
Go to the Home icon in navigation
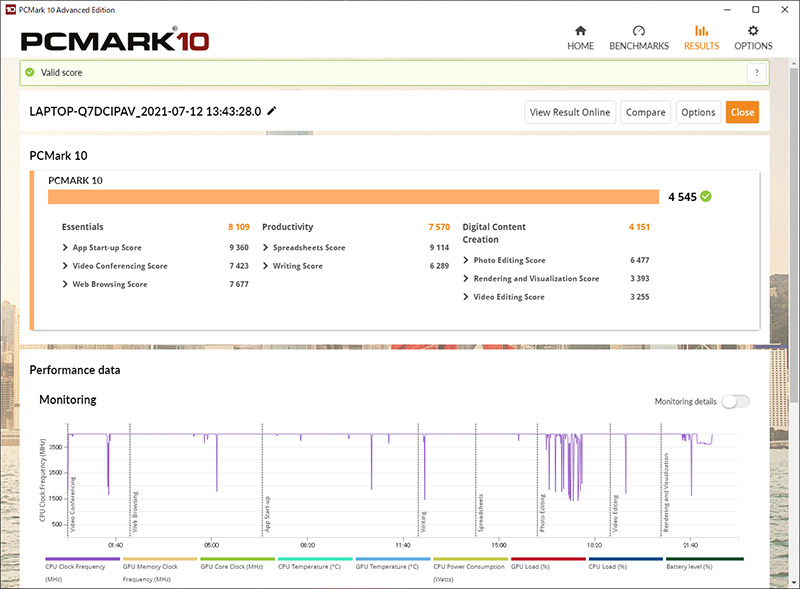pos(580,31)
